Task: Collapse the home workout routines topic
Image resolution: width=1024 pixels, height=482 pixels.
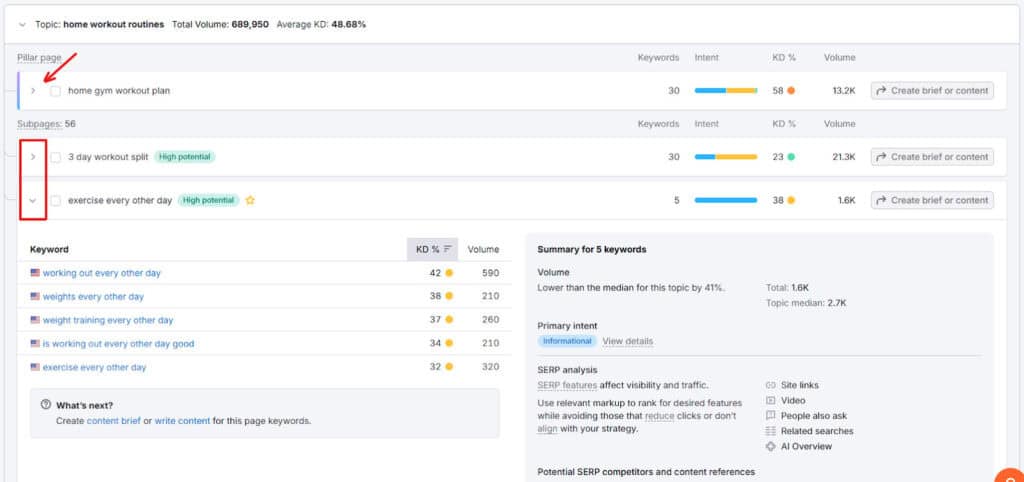Action: pos(22,25)
